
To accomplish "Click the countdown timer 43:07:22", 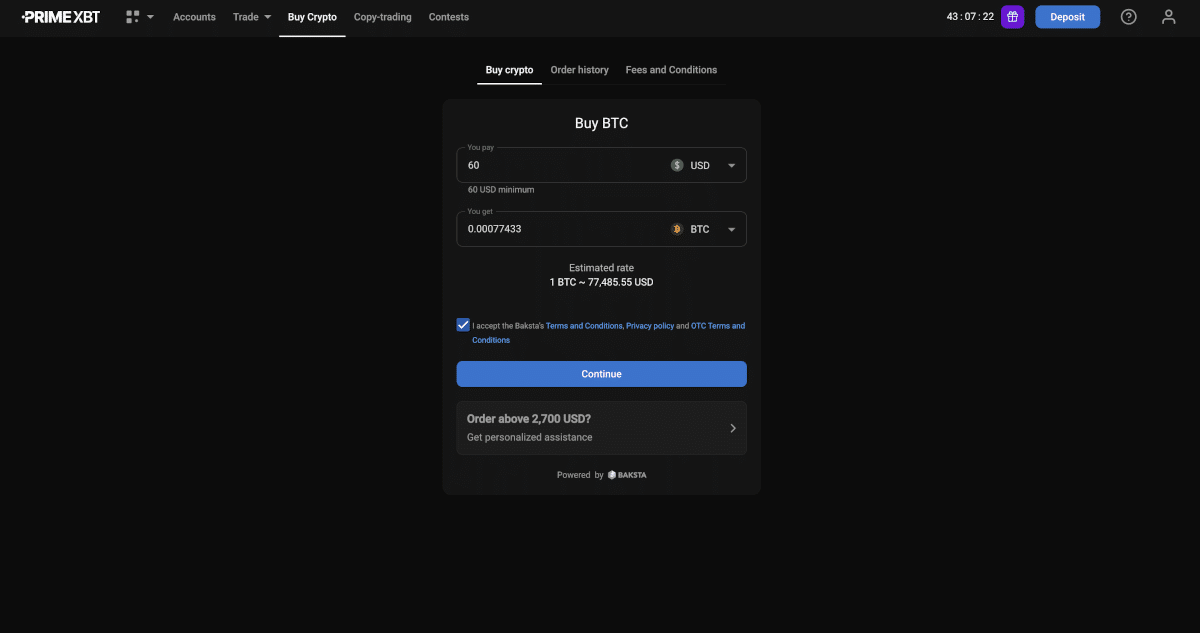I will [x=970, y=17].
